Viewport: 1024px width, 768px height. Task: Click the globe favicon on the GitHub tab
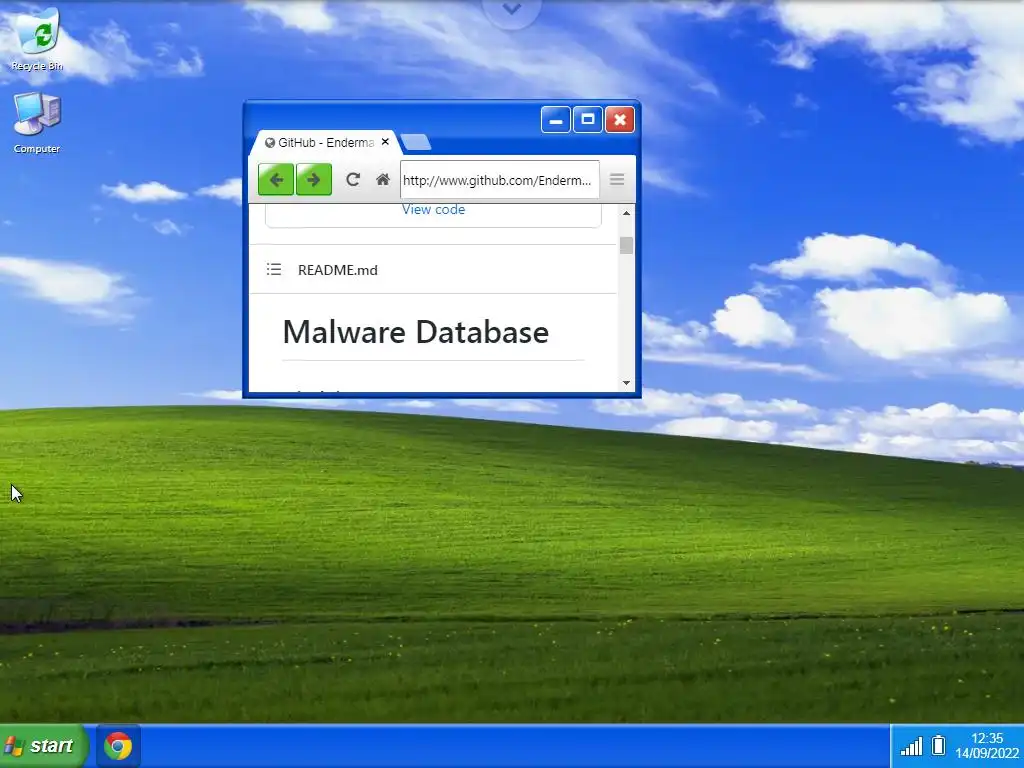point(270,142)
